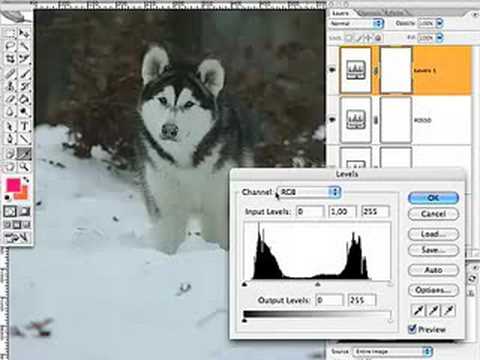Click the midtone gamma input slider

tap(318, 284)
